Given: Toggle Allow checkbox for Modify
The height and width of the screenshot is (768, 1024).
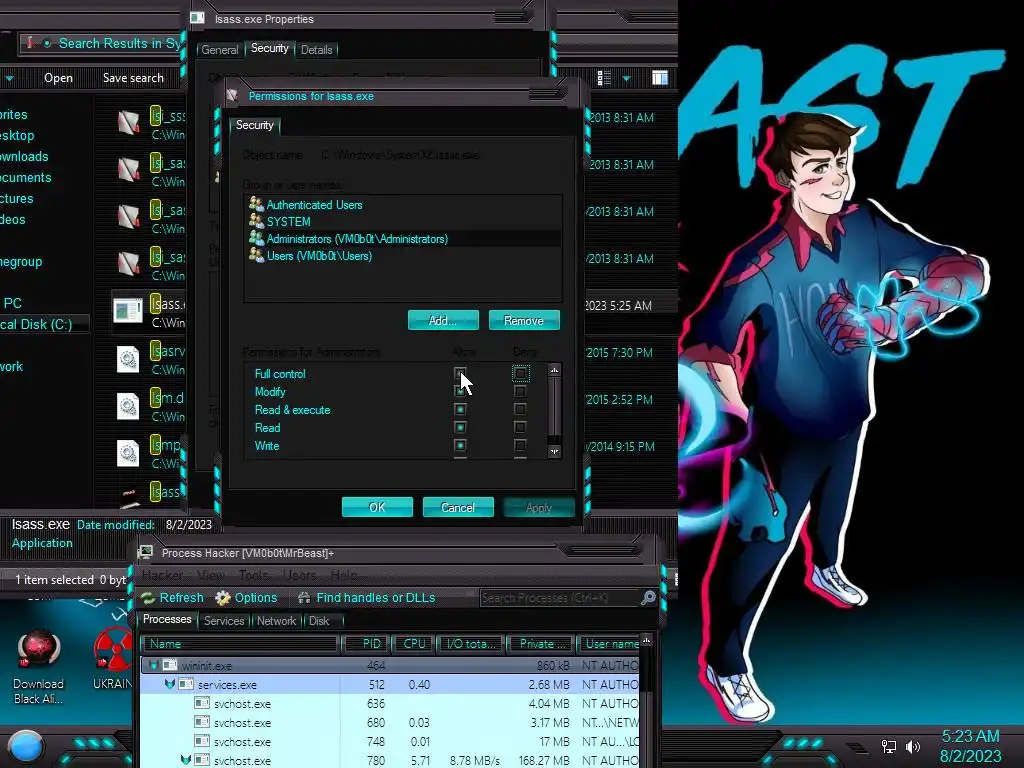Looking at the screenshot, I should (460, 391).
